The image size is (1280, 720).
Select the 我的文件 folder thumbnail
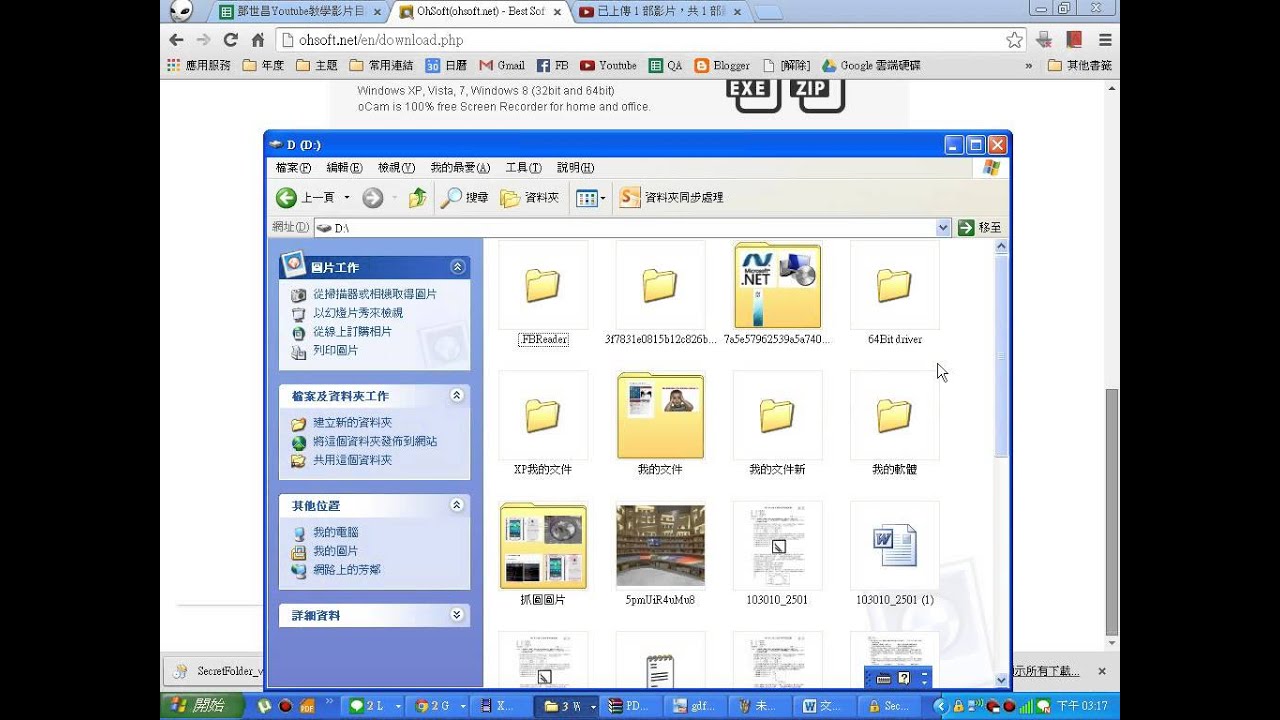[660, 415]
